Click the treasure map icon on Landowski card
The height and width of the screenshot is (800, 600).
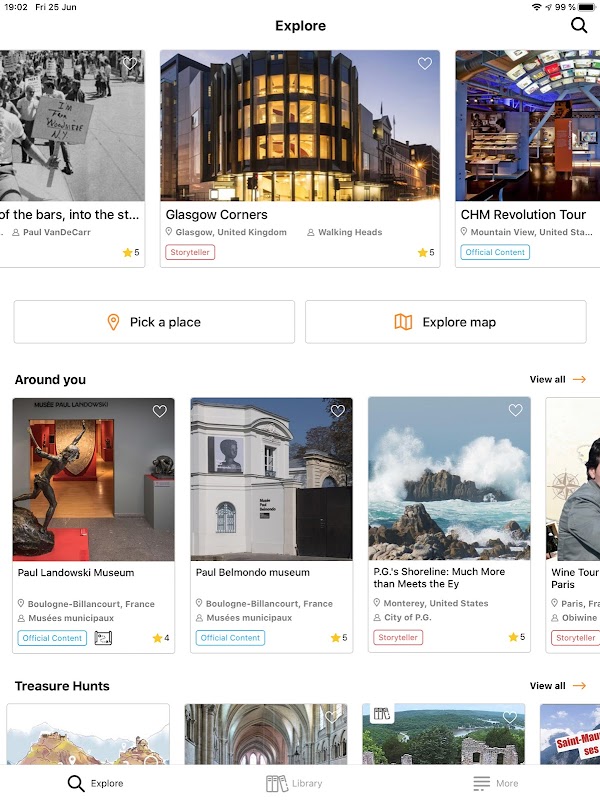pos(103,638)
